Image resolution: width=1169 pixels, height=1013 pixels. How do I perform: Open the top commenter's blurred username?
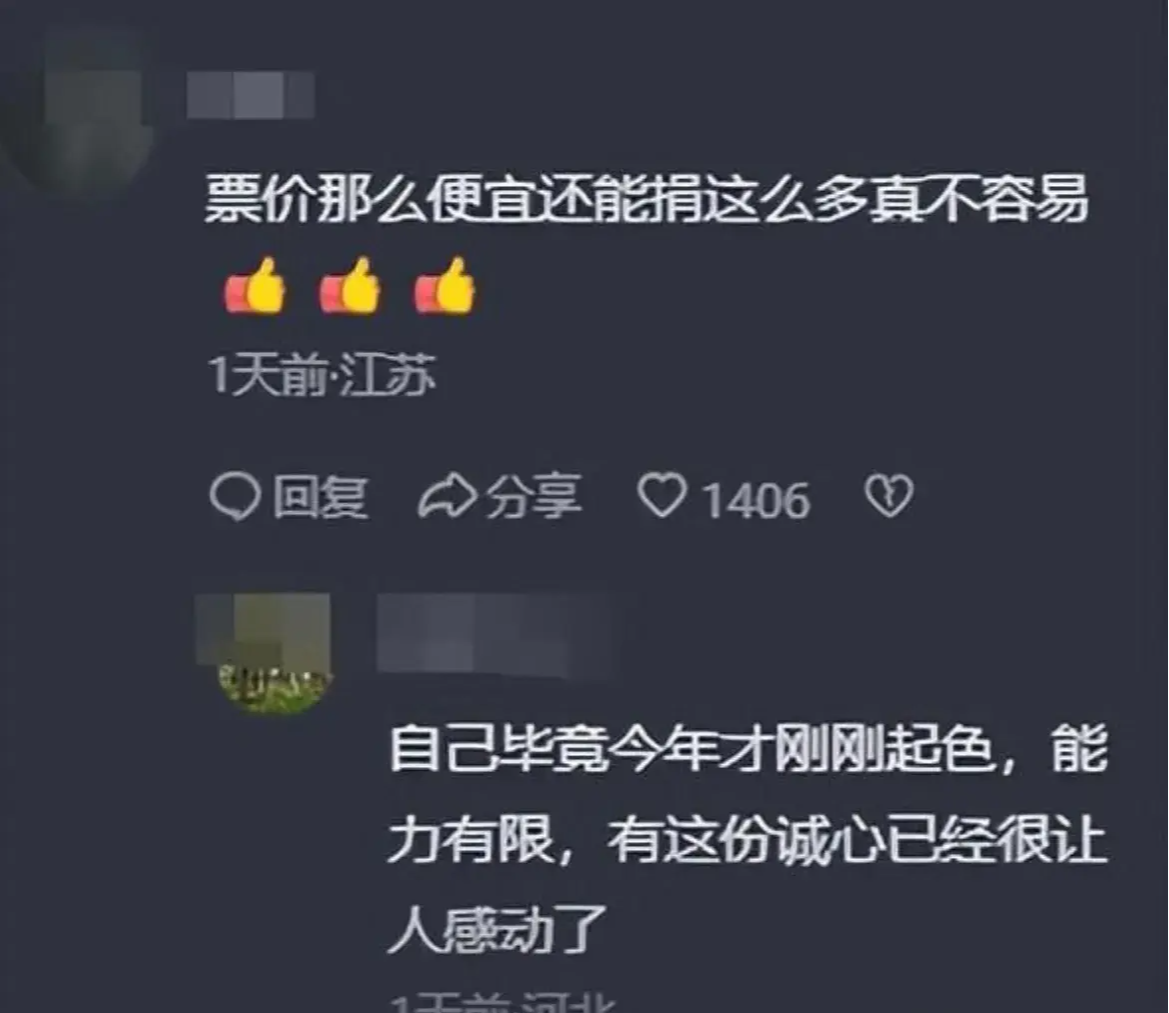tap(250, 95)
